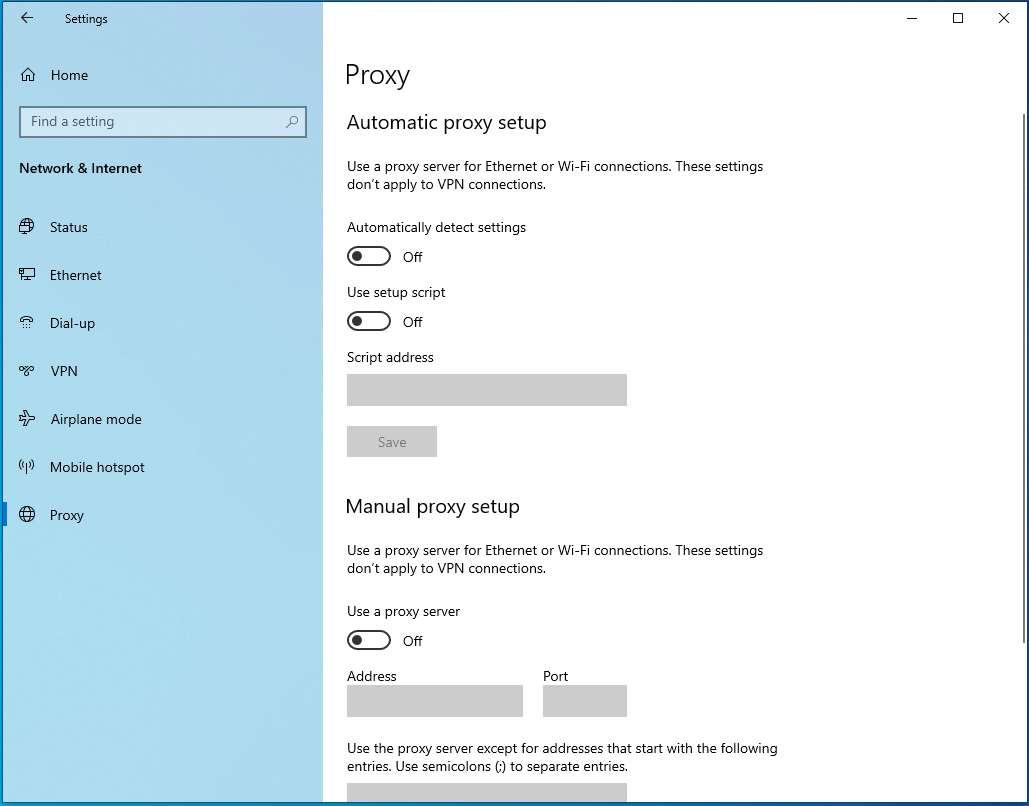Screen dimensions: 1029x806
Task: Click the Airplane mode plane icon
Action: coord(27,419)
